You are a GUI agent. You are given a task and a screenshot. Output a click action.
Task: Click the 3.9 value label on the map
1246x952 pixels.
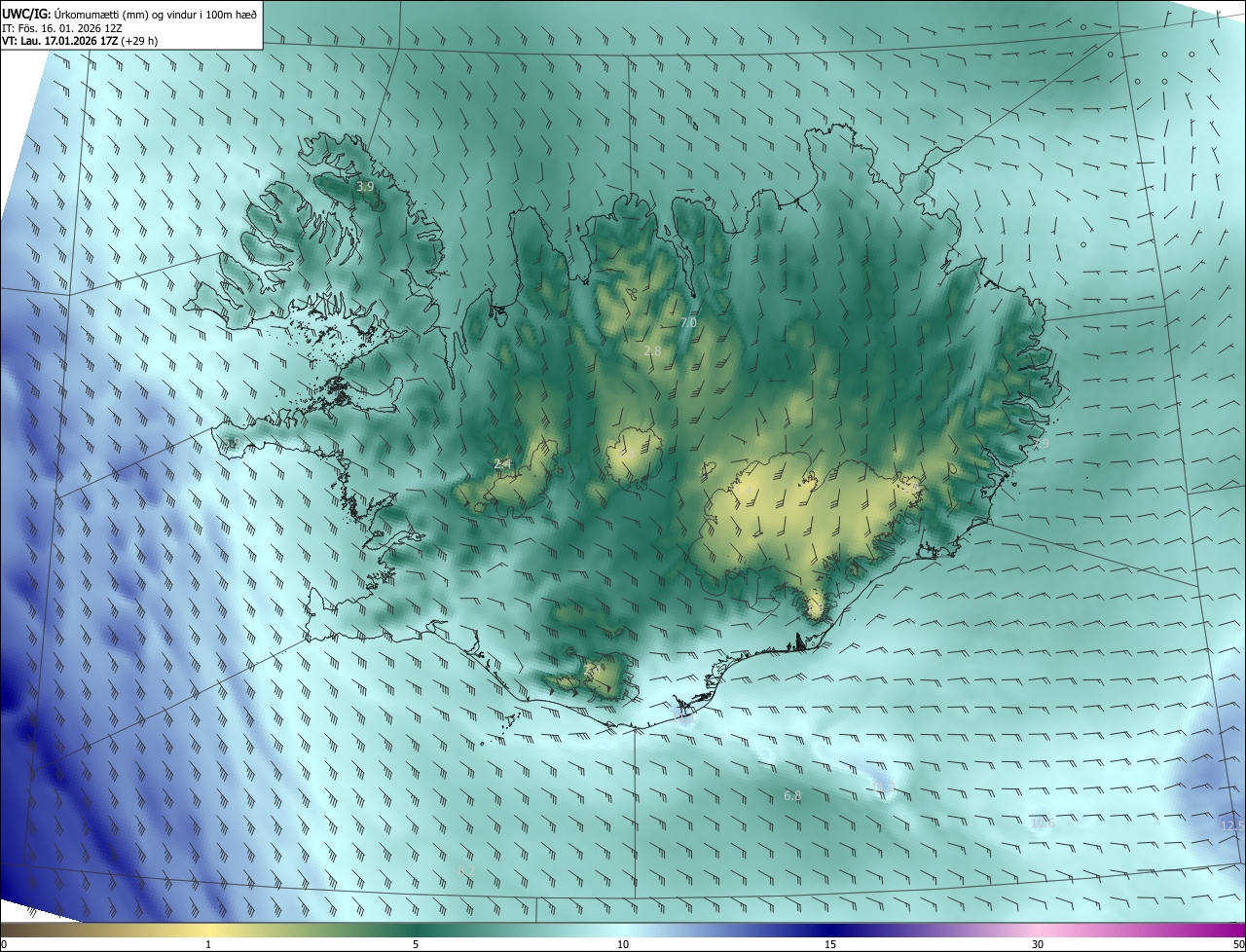[365, 186]
